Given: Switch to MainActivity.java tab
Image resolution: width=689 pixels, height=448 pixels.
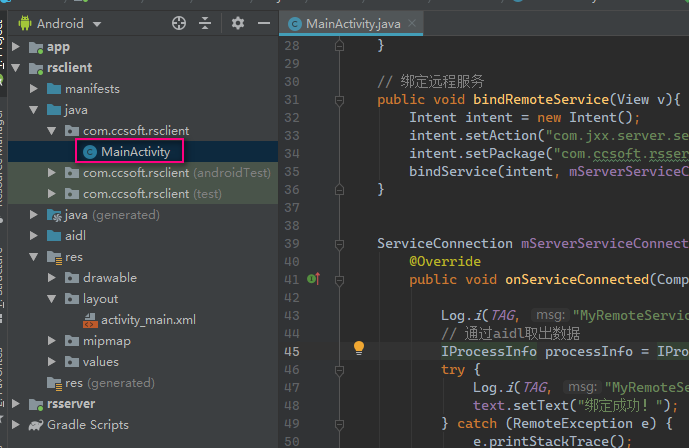Looking at the screenshot, I should pyautogui.click(x=353, y=24).
